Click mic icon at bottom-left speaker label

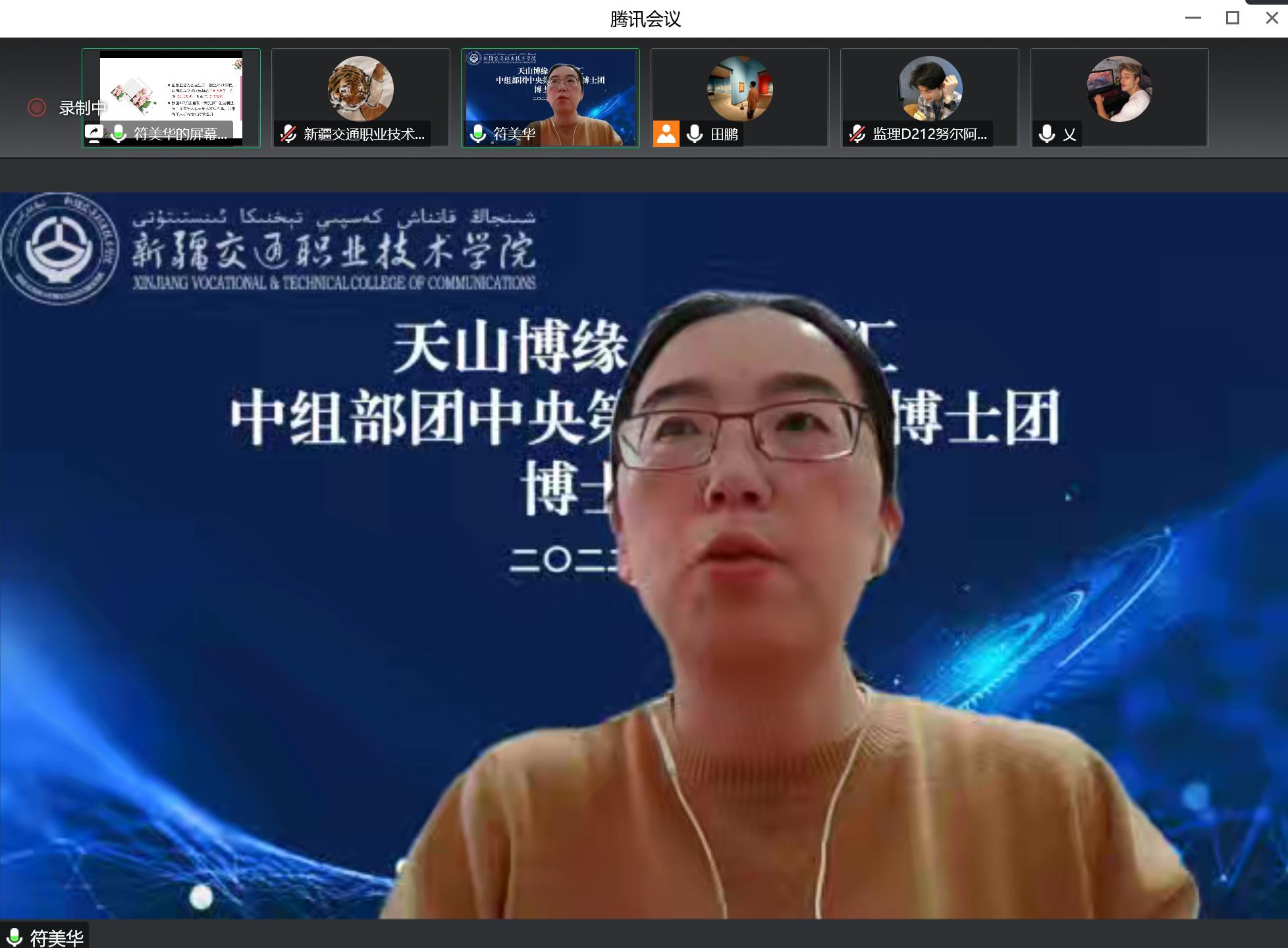click(x=14, y=937)
